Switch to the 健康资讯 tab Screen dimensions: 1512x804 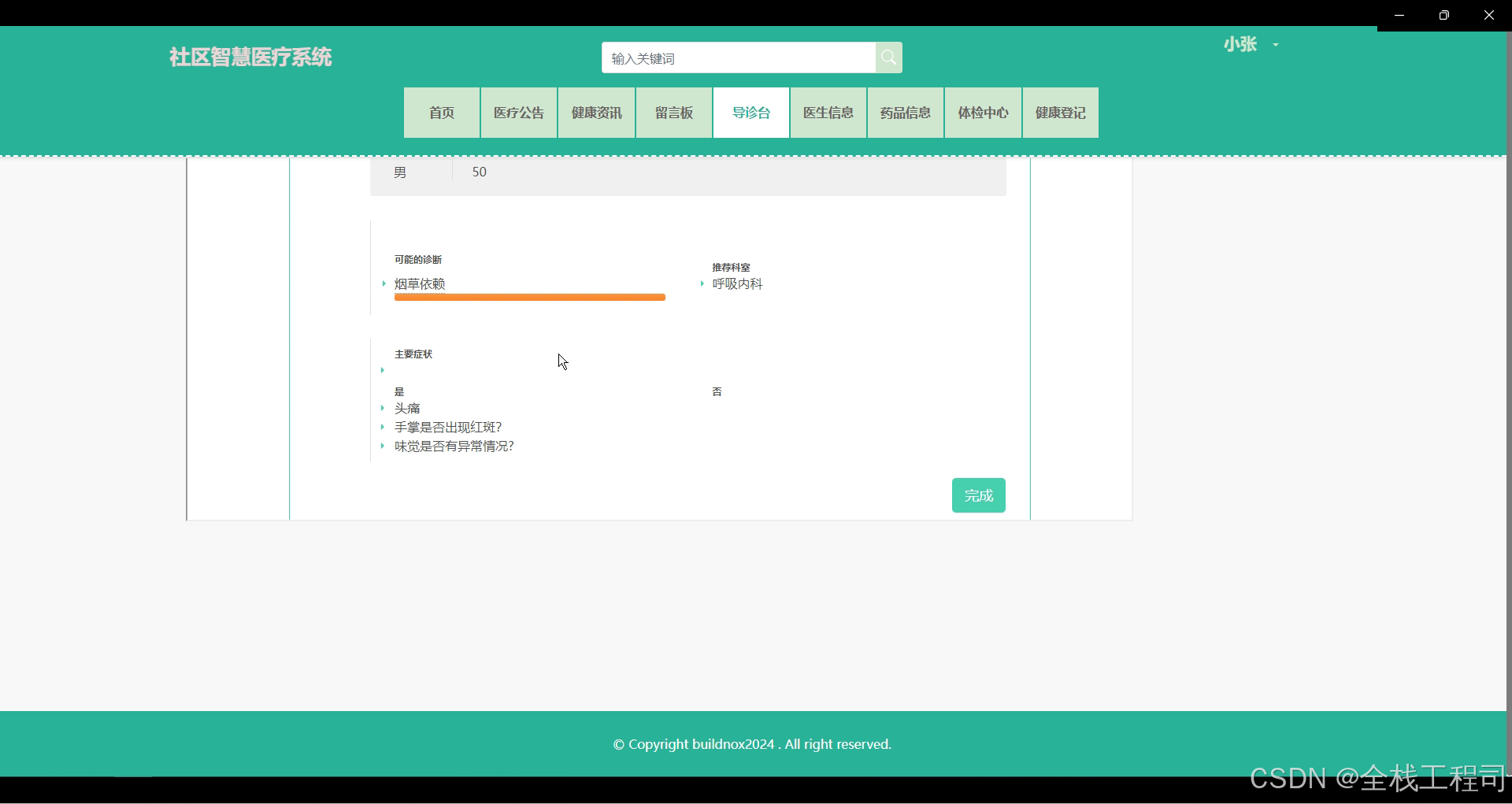tap(596, 113)
